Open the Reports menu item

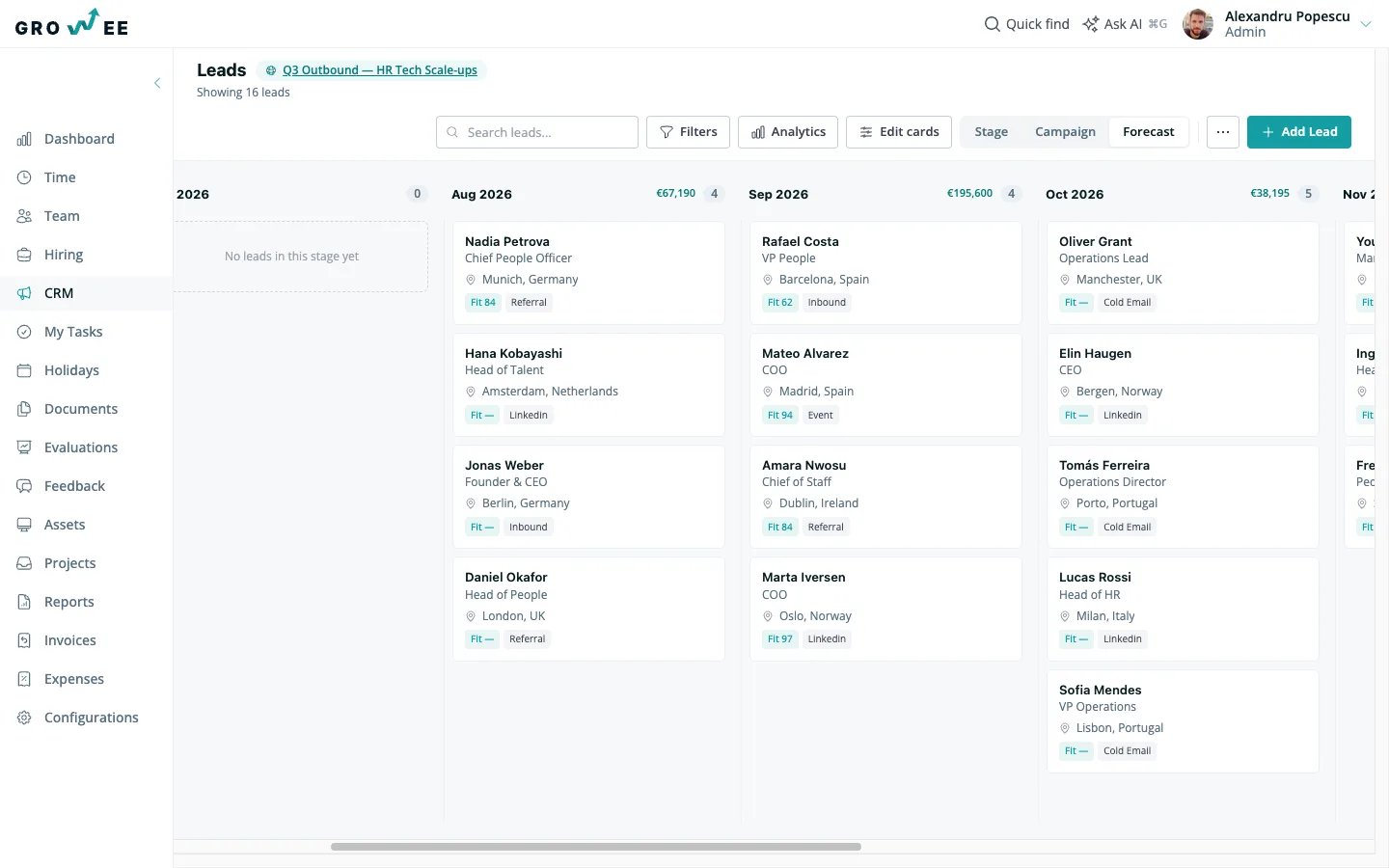[x=86, y=602]
